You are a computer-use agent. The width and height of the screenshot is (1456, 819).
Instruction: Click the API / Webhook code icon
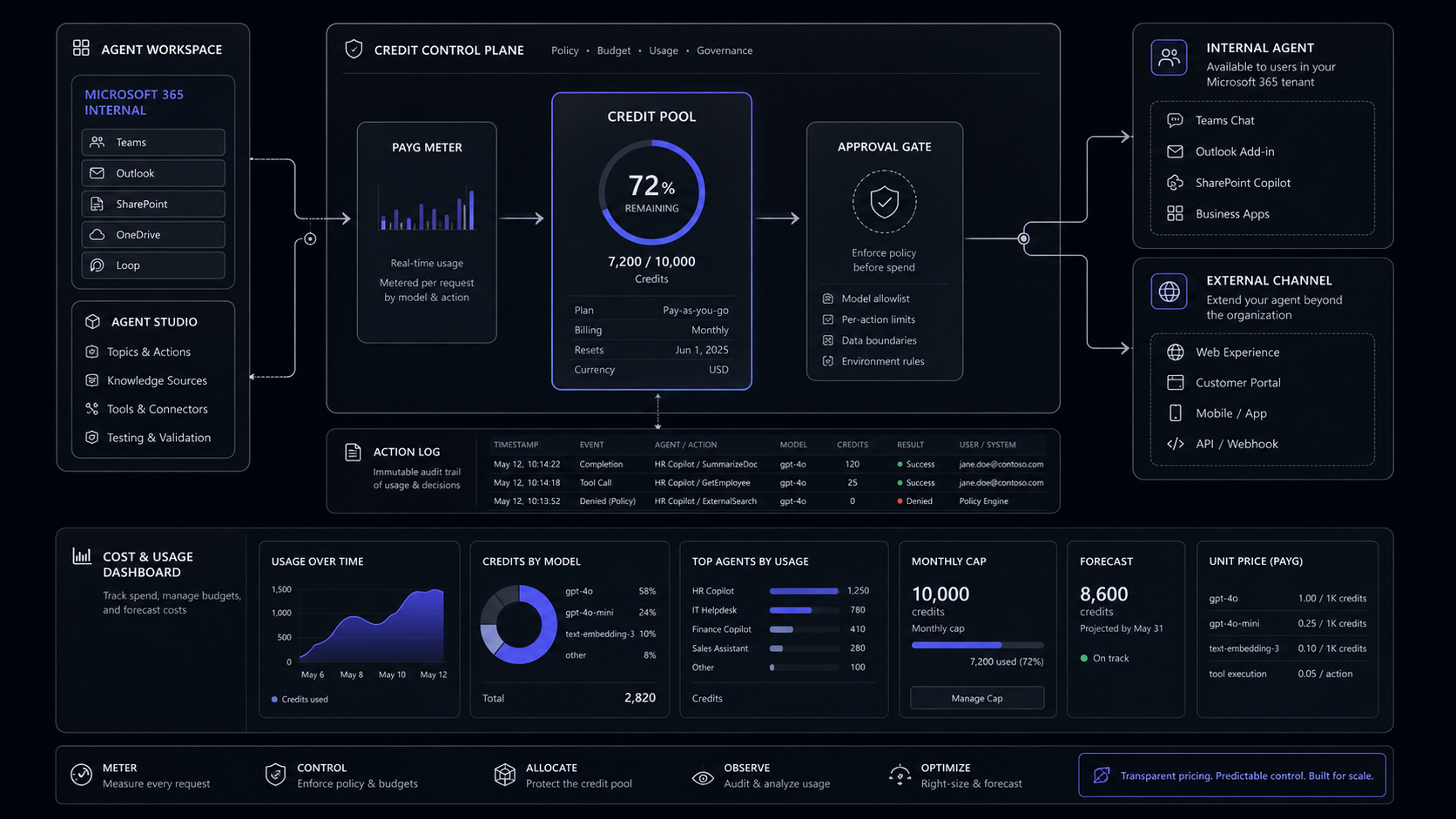point(1175,444)
